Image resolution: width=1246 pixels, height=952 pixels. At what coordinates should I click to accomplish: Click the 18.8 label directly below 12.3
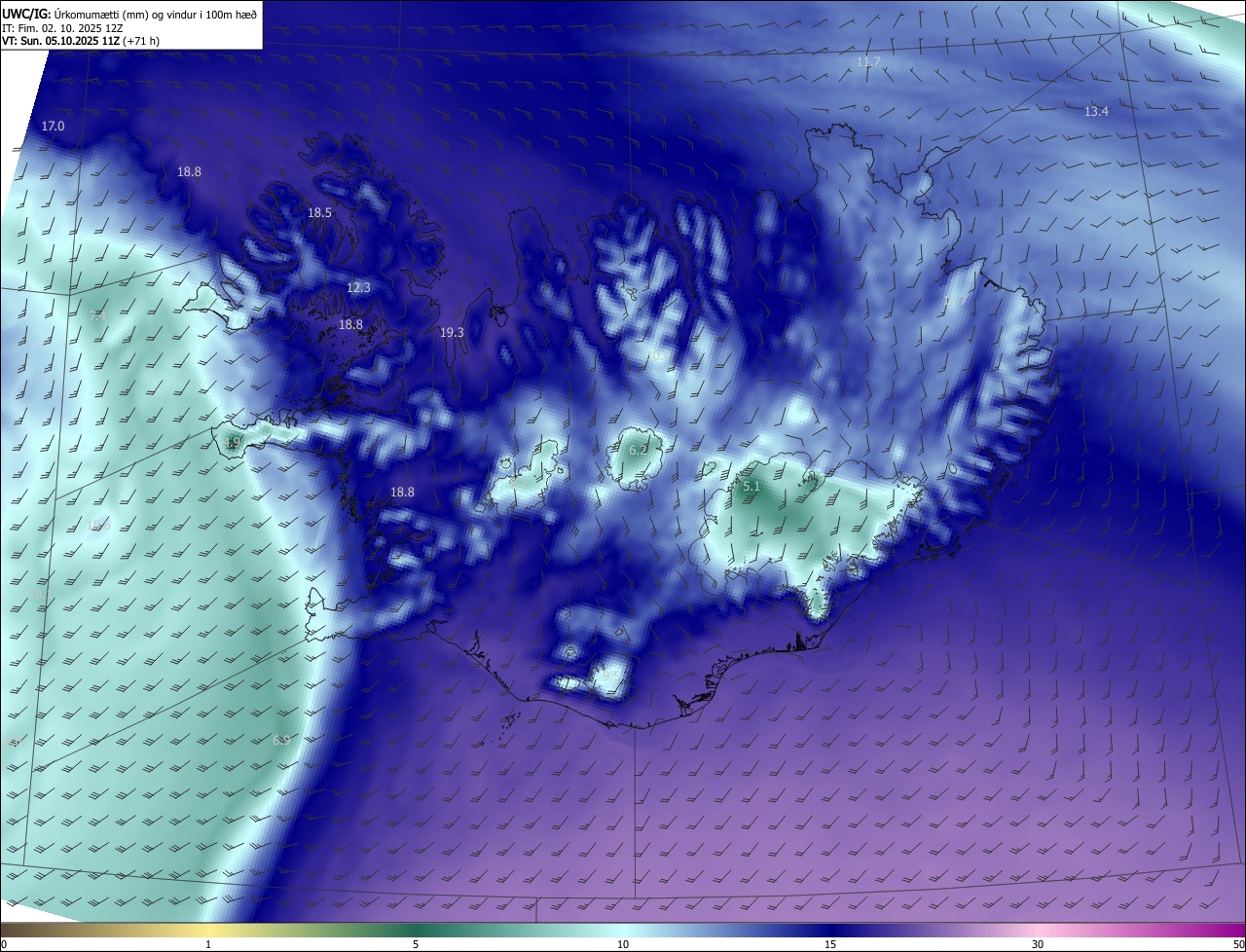(x=350, y=325)
